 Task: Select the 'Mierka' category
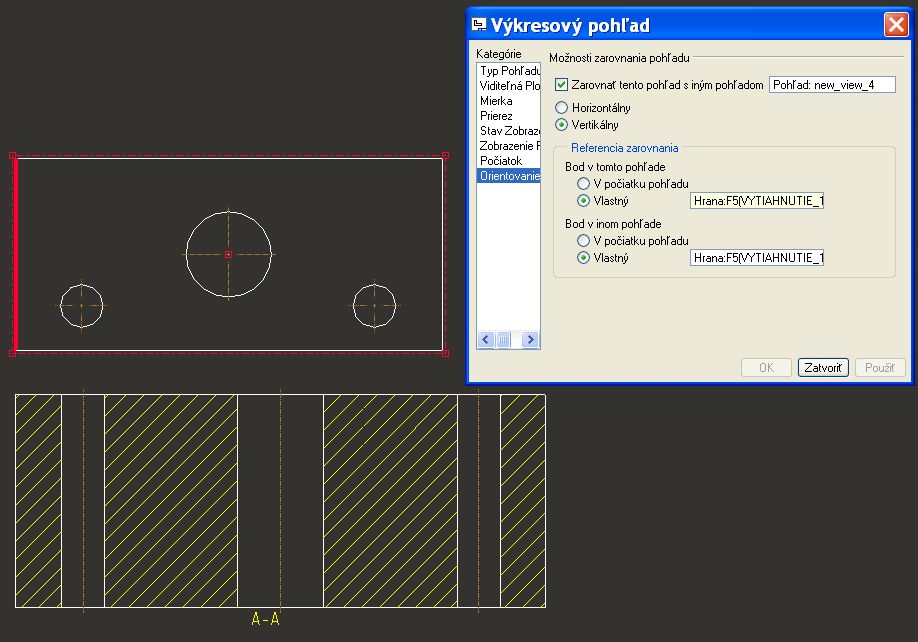tap(509, 101)
